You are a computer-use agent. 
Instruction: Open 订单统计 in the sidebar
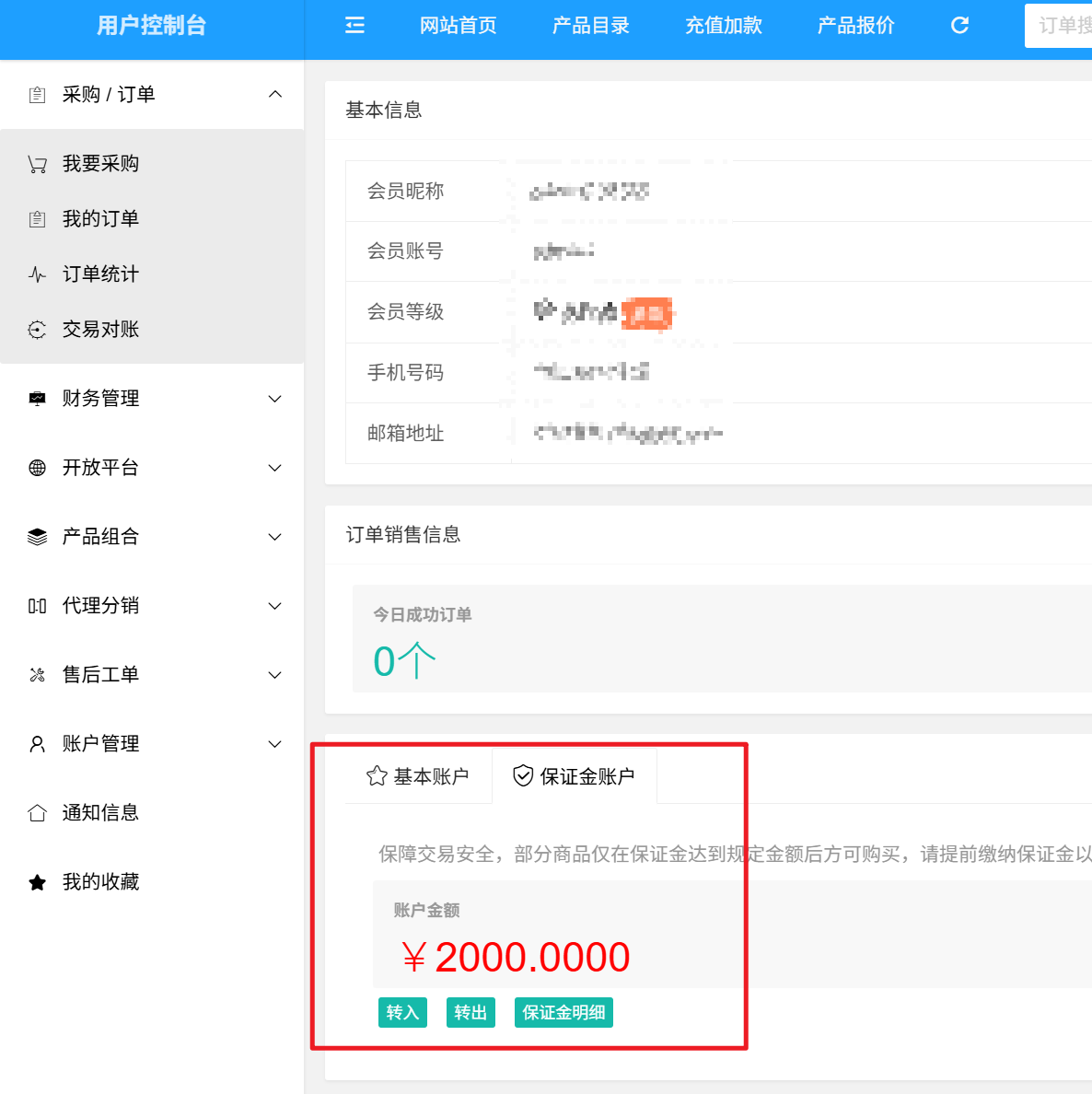(x=100, y=274)
